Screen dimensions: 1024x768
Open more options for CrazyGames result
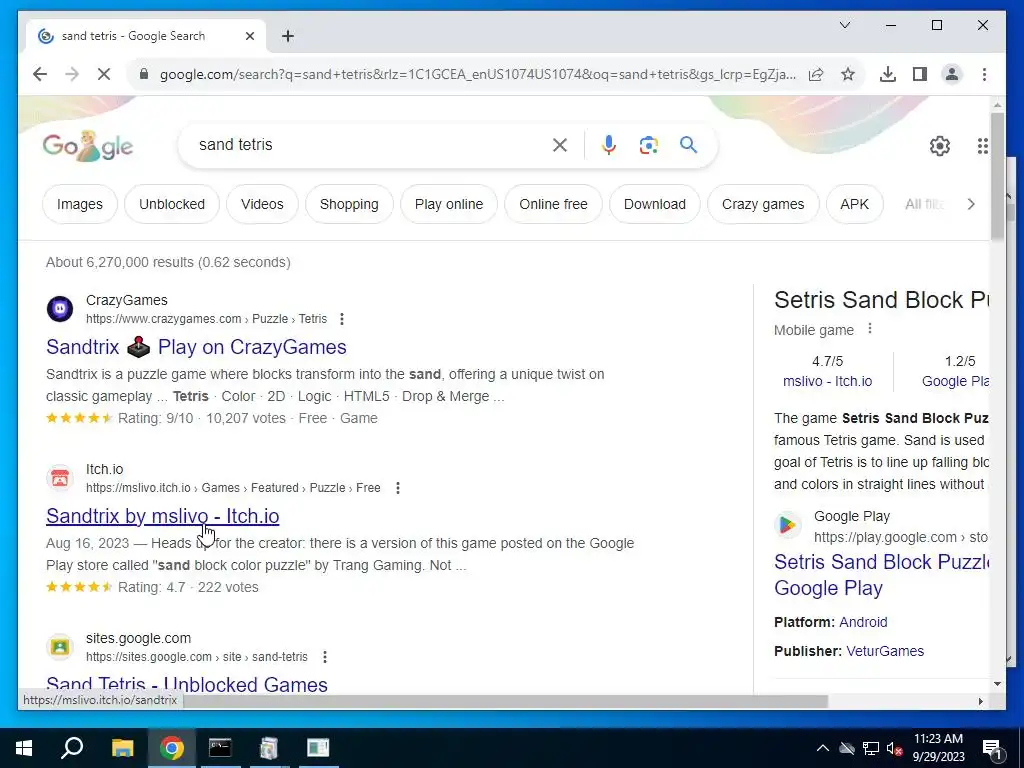pyautogui.click(x=342, y=319)
